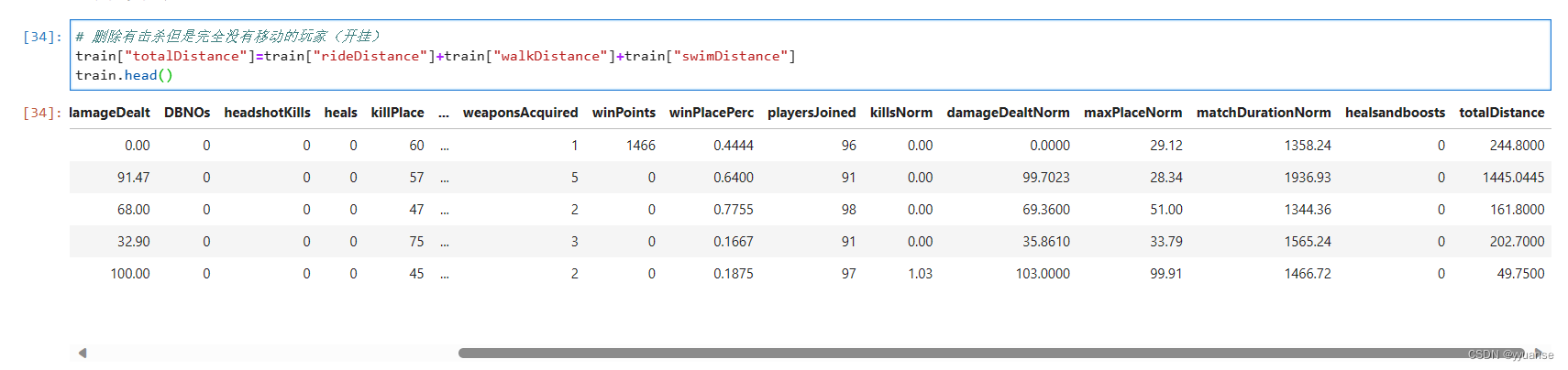Click the winPoints value 1466
Viewport: 1568px width, 370px height.
click(641, 146)
